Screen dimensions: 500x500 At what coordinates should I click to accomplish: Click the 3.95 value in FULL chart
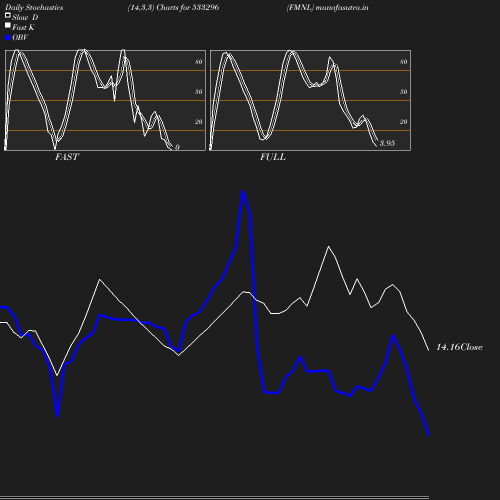tap(387, 143)
